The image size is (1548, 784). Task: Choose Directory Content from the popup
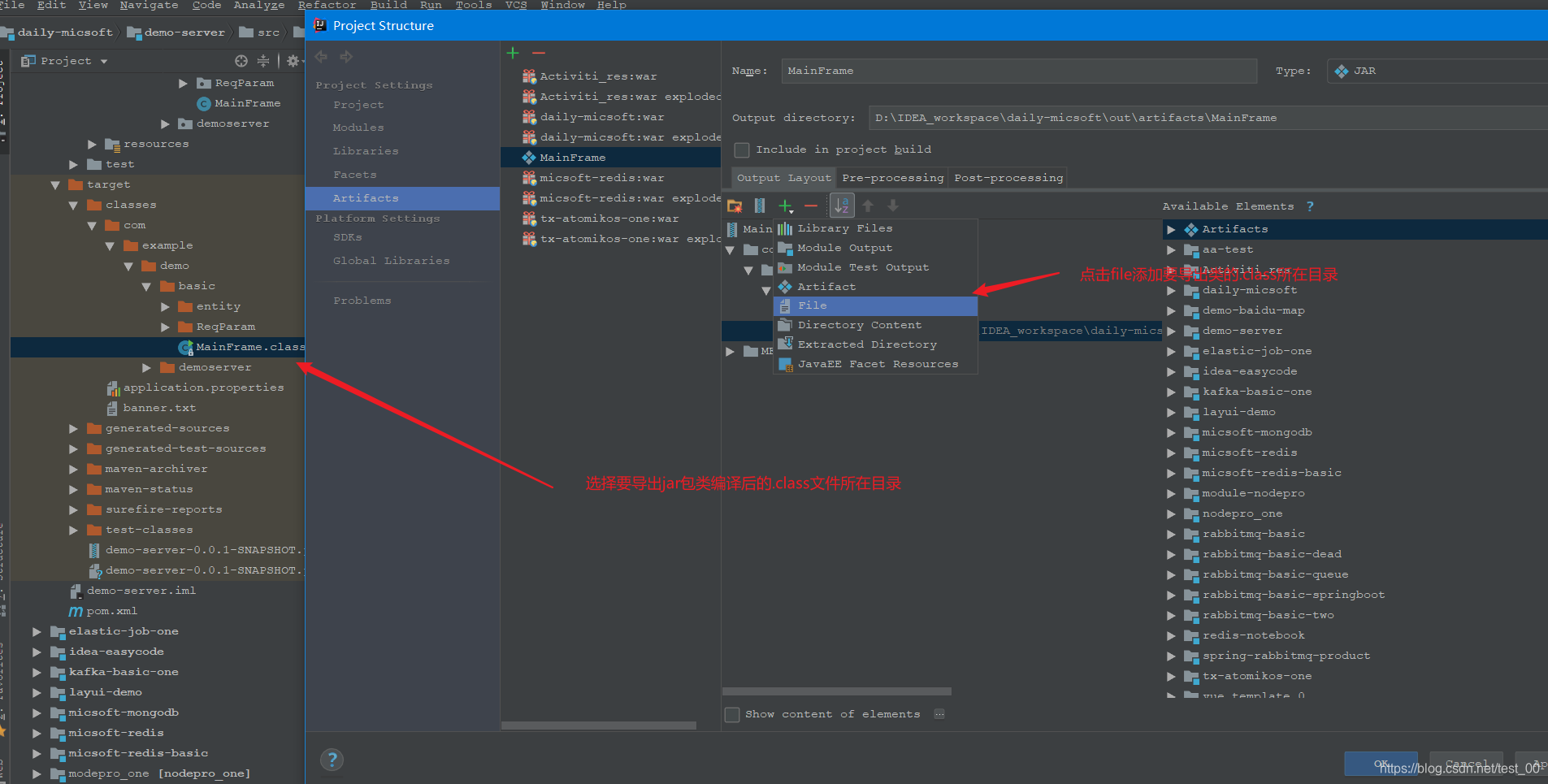875,325
